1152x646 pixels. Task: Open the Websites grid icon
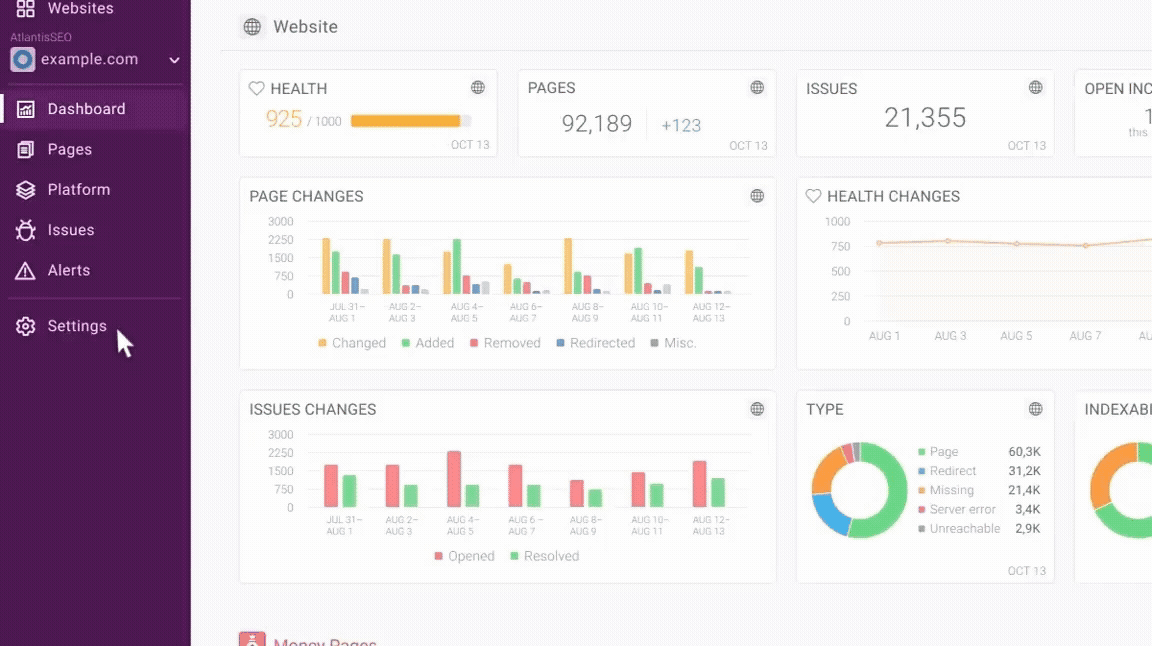coord(26,9)
